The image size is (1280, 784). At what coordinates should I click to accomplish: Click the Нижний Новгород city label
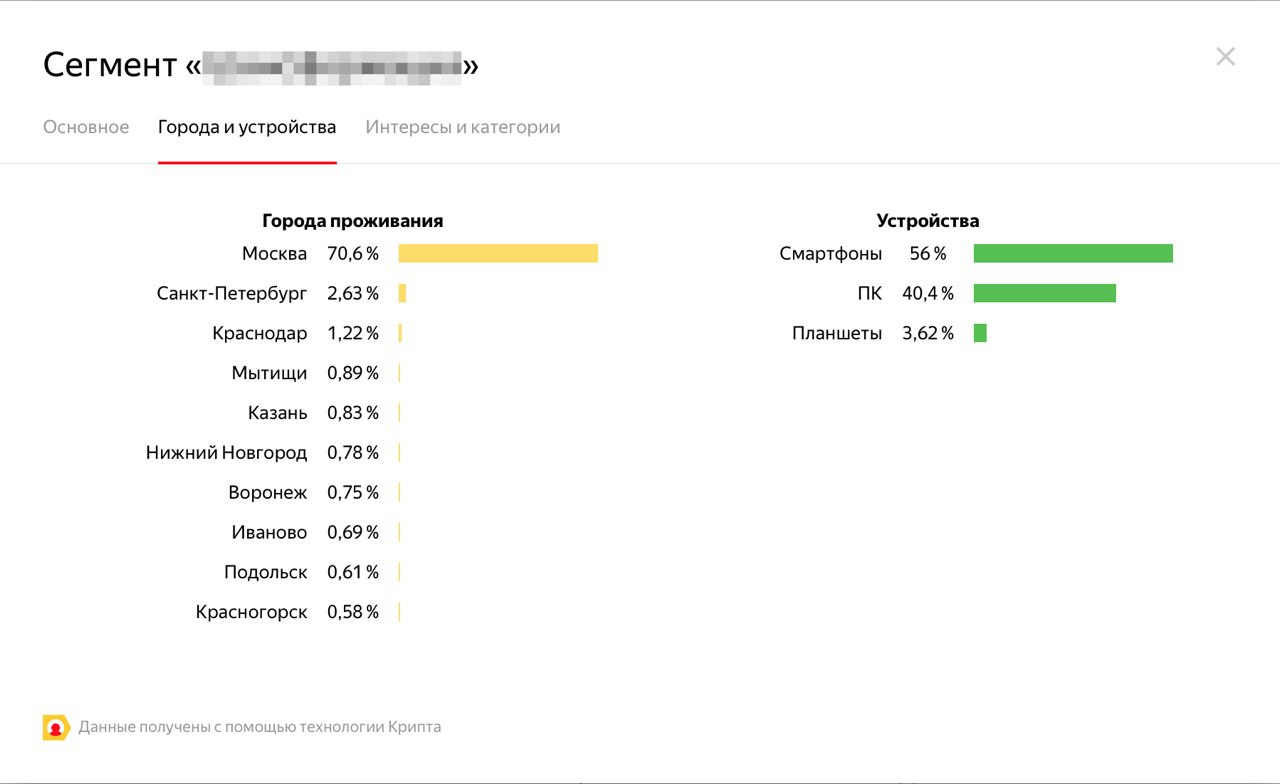pyautogui.click(x=227, y=453)
